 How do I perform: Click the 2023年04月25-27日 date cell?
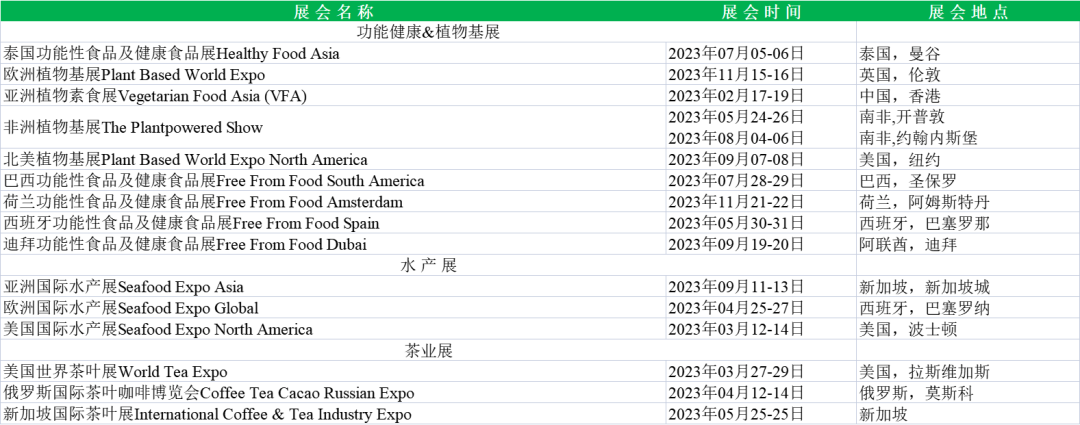pyautogui.click(x=761, y=309)
